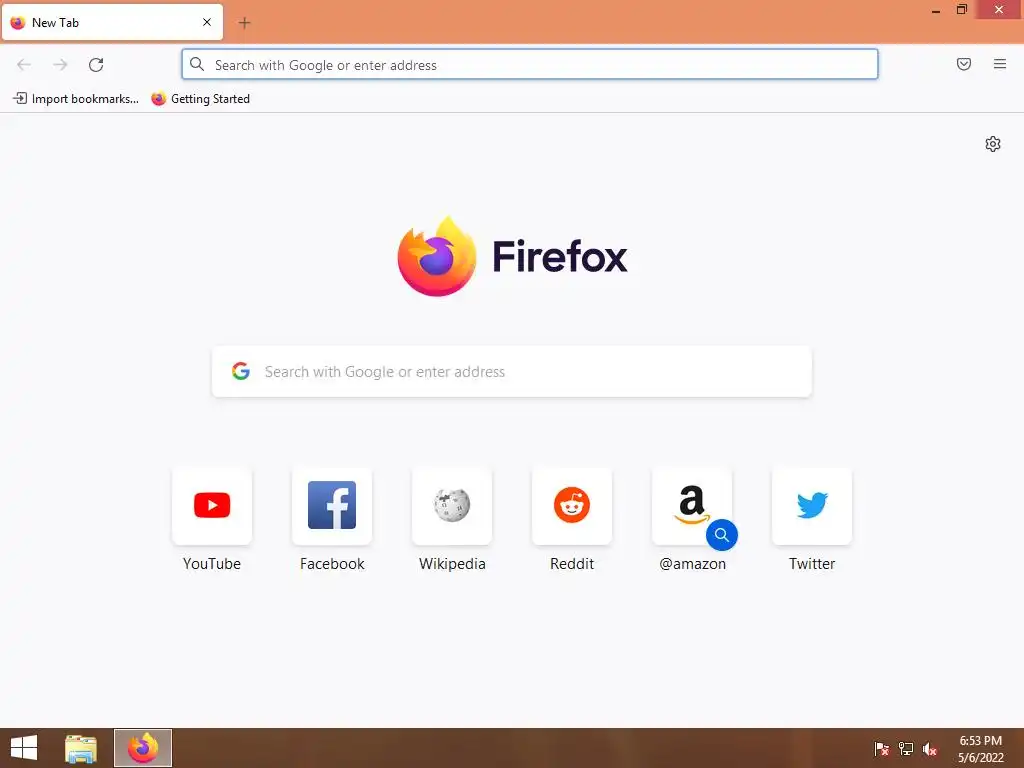Image resolution: width=1024 pixels, height=768 pixels.
Task: Minimize the Firefox window
Action: 935,10
